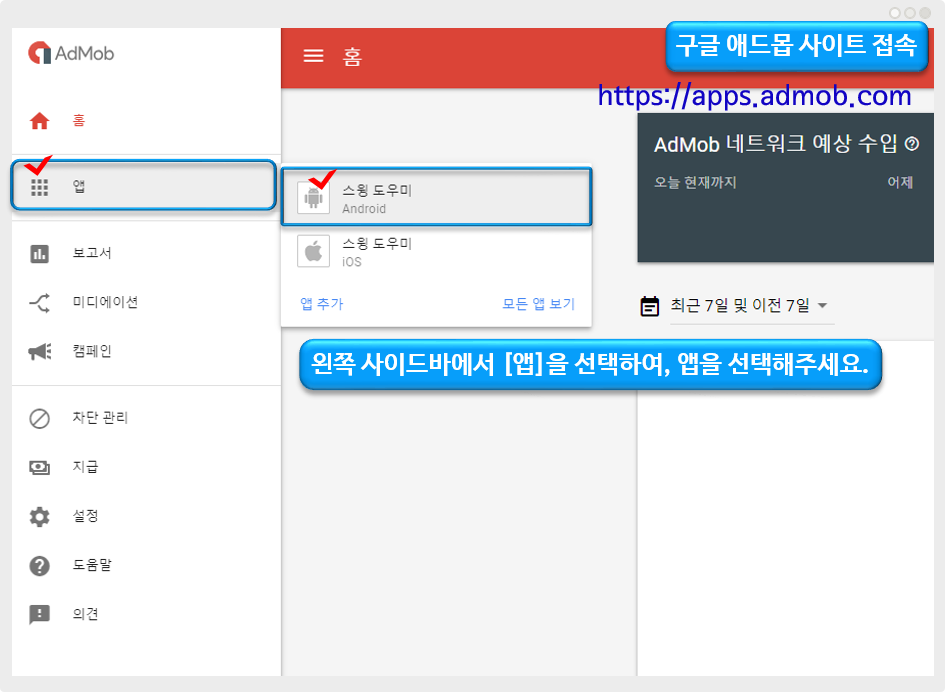Select the Mediation (미디에이션) arrows icon
Image resolution: width=945 pixels, height=692 pixels.
click(39, 302)
